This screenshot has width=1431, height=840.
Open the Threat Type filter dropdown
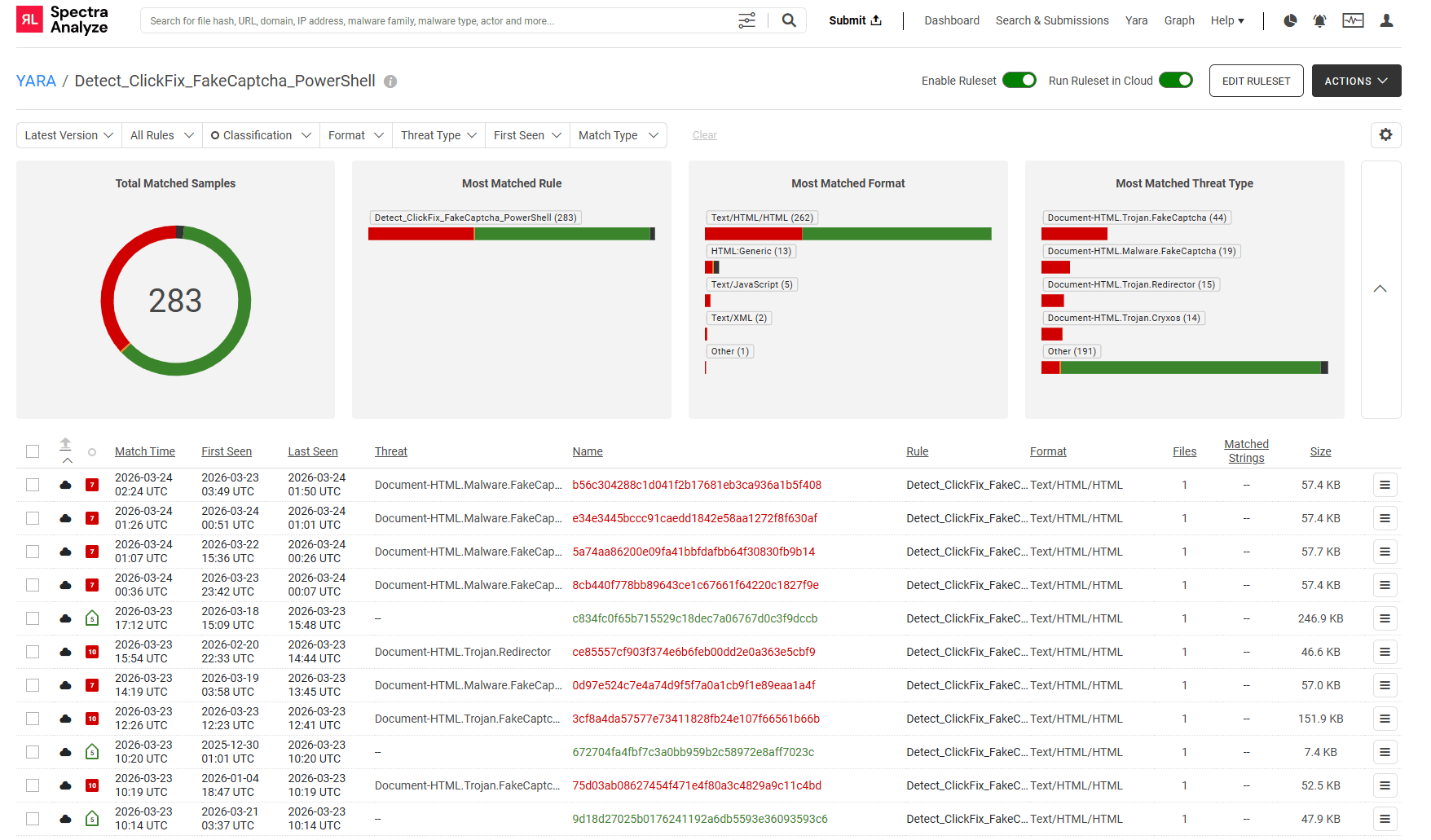(438, 134)
